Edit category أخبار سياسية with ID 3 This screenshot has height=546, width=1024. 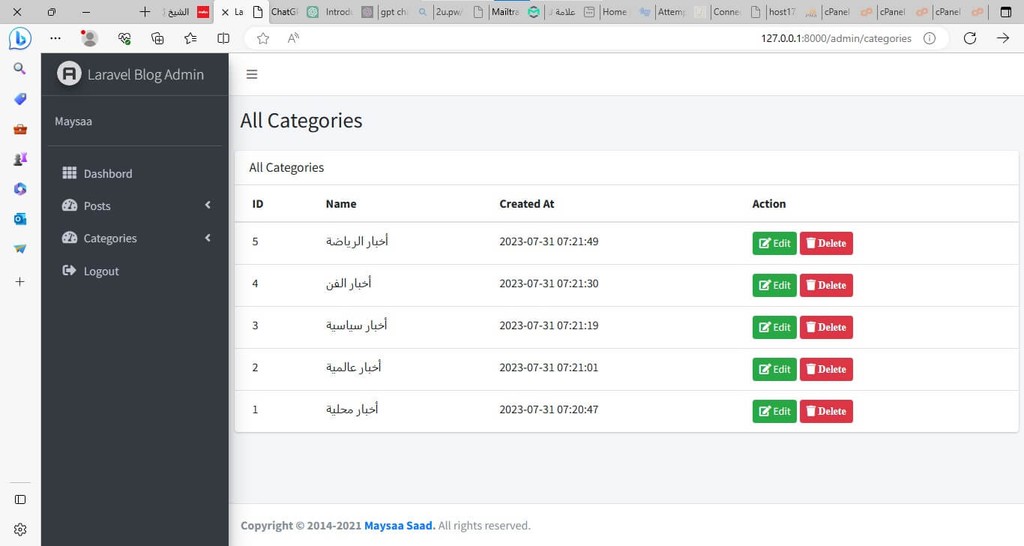[x=774, y=327]
